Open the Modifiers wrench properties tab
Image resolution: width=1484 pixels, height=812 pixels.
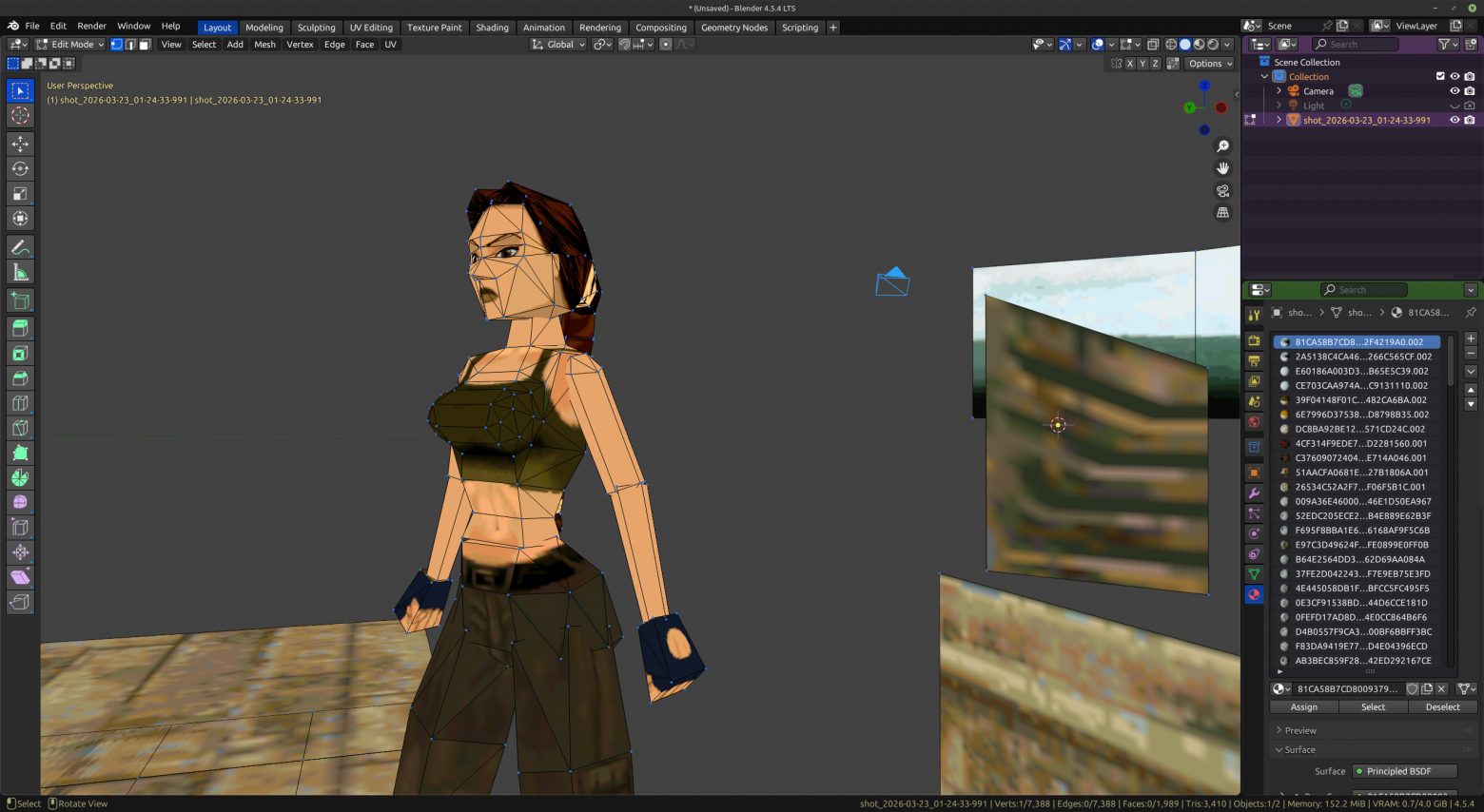click(x=1255, y=493)
